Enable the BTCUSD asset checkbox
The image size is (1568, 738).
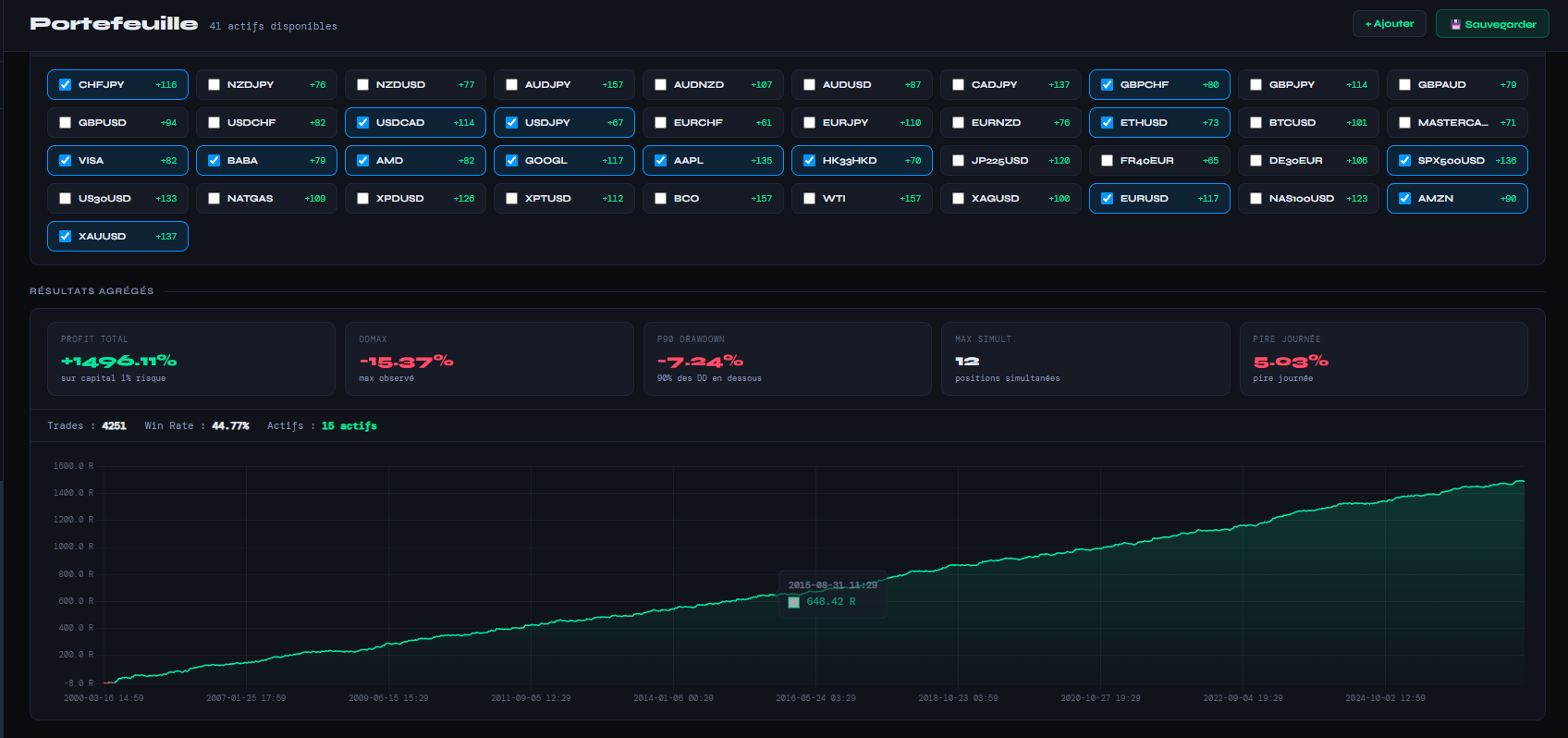pos(1256,122)
